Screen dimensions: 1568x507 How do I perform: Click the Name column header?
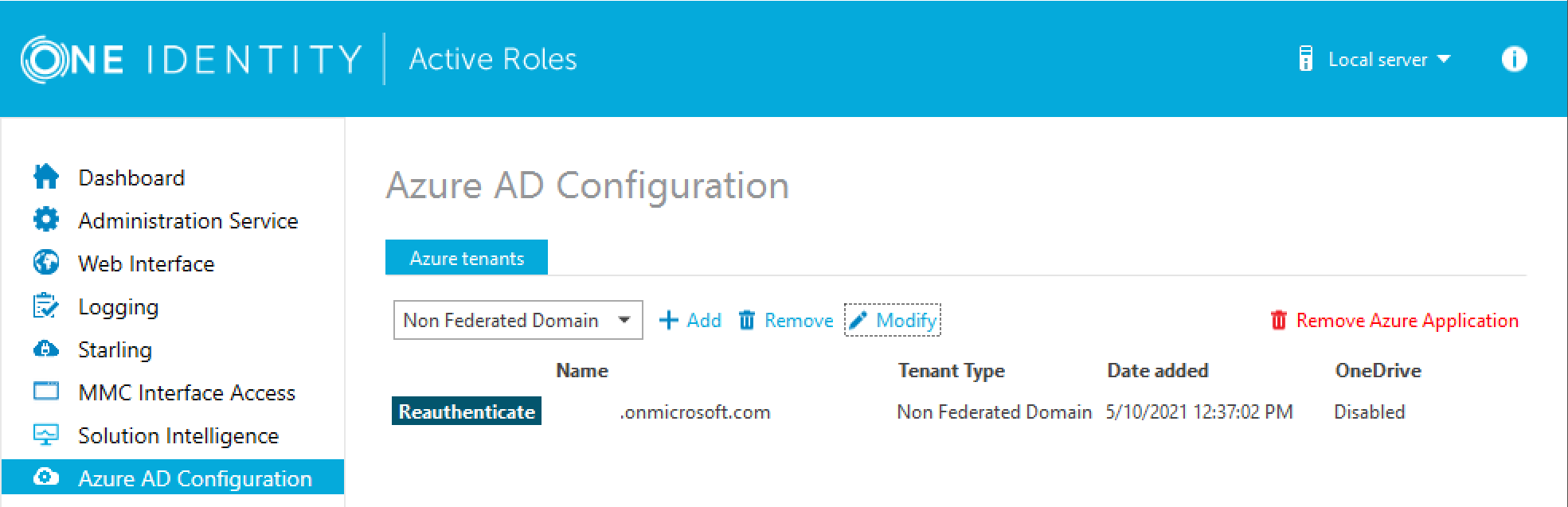[582, 370]
